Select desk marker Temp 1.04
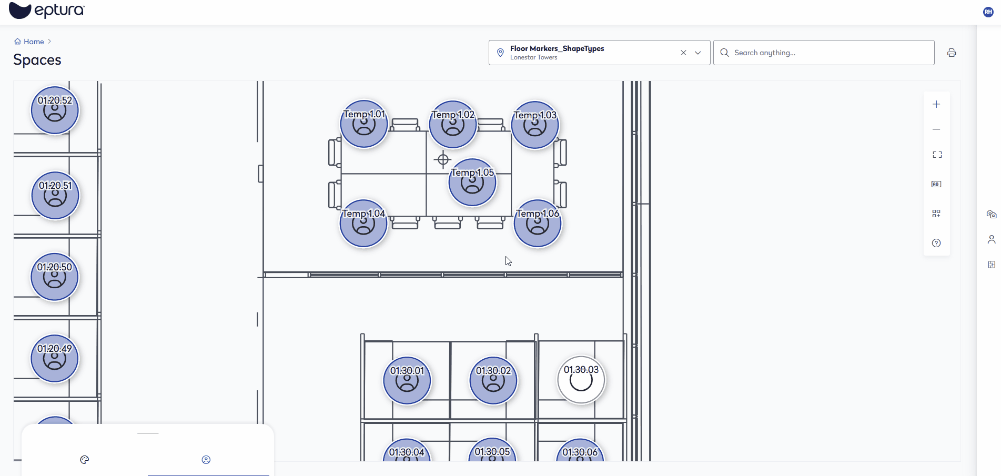The width and height of the screenshot is (1001, 476). 364,223
